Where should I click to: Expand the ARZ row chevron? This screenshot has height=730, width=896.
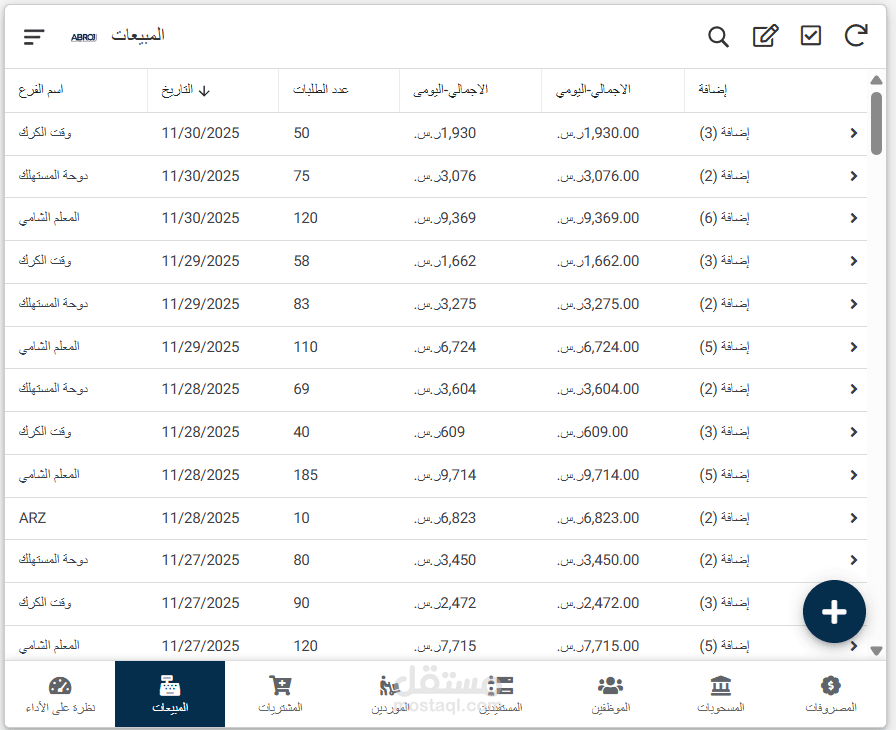click(x=854, y=518)
